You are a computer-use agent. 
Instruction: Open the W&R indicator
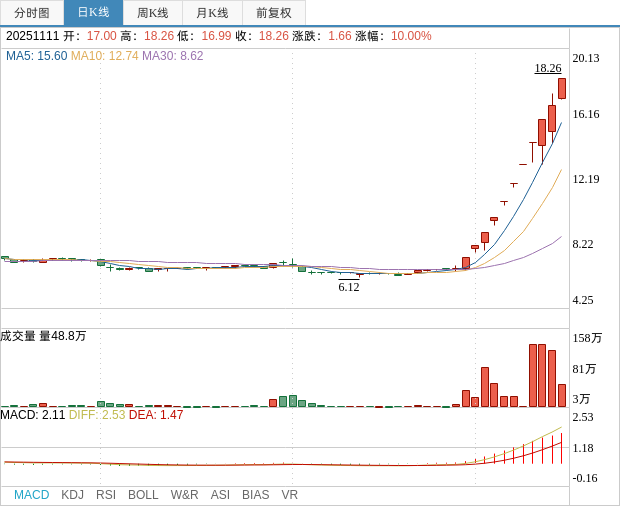[184, 495]
